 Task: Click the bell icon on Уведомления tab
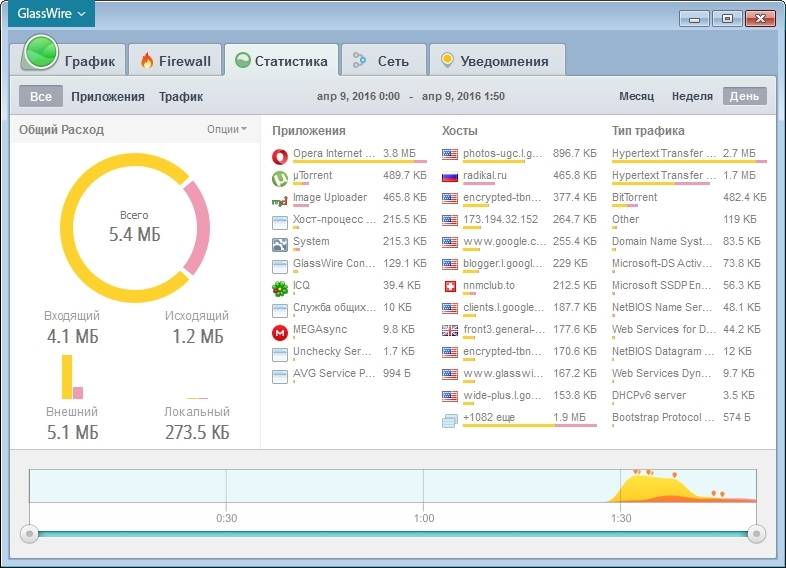tap(447, 60)
